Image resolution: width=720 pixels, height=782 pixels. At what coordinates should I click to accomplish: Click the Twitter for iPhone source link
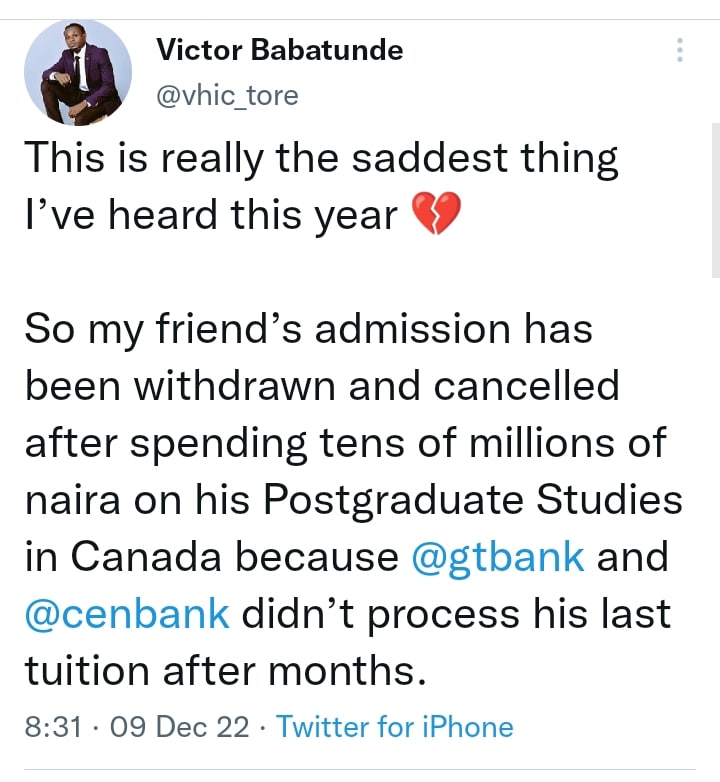click(x=394, y=726)
